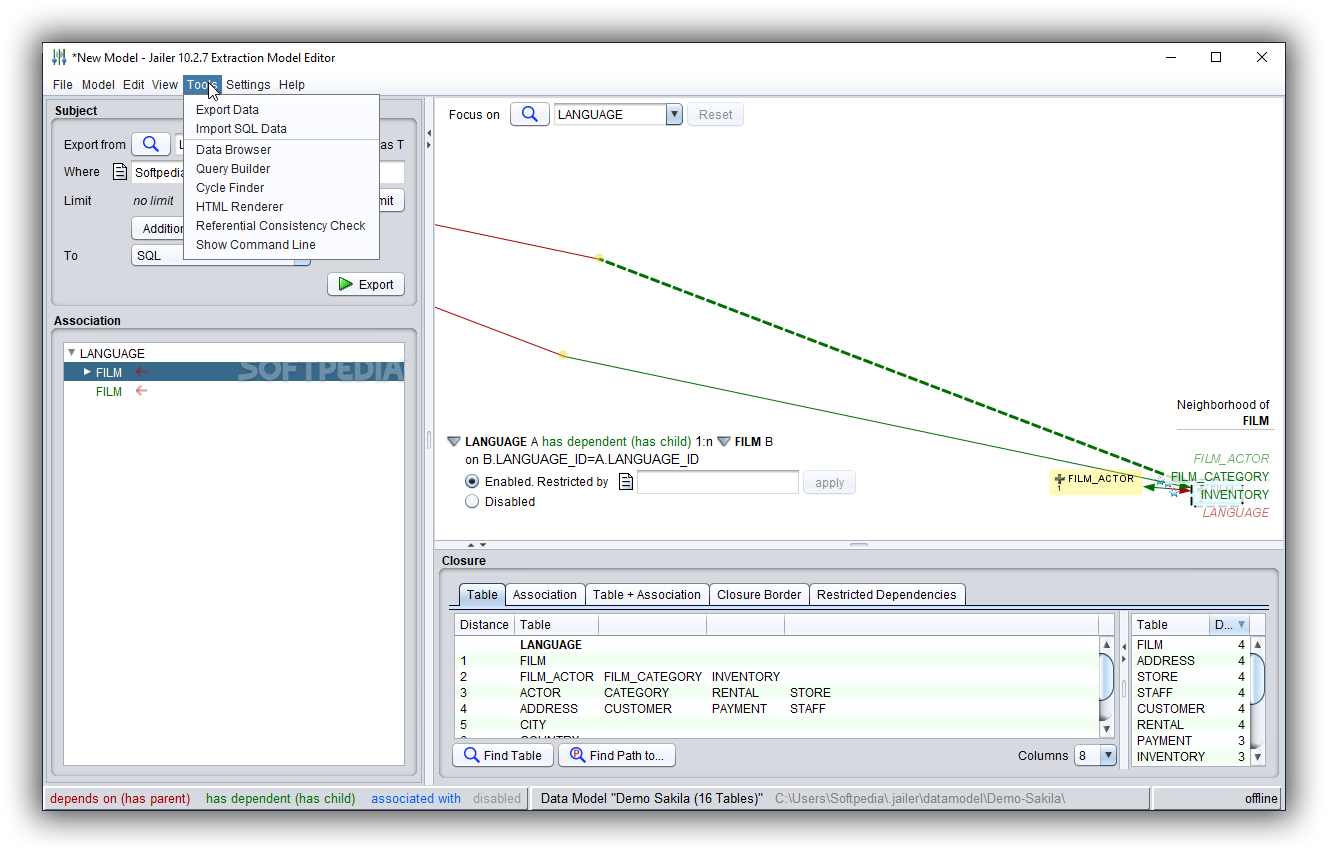The image size is (1328, 853).
Task: Click the plus icon on FILM_ACTOR node
Action: pos(1059,479)
